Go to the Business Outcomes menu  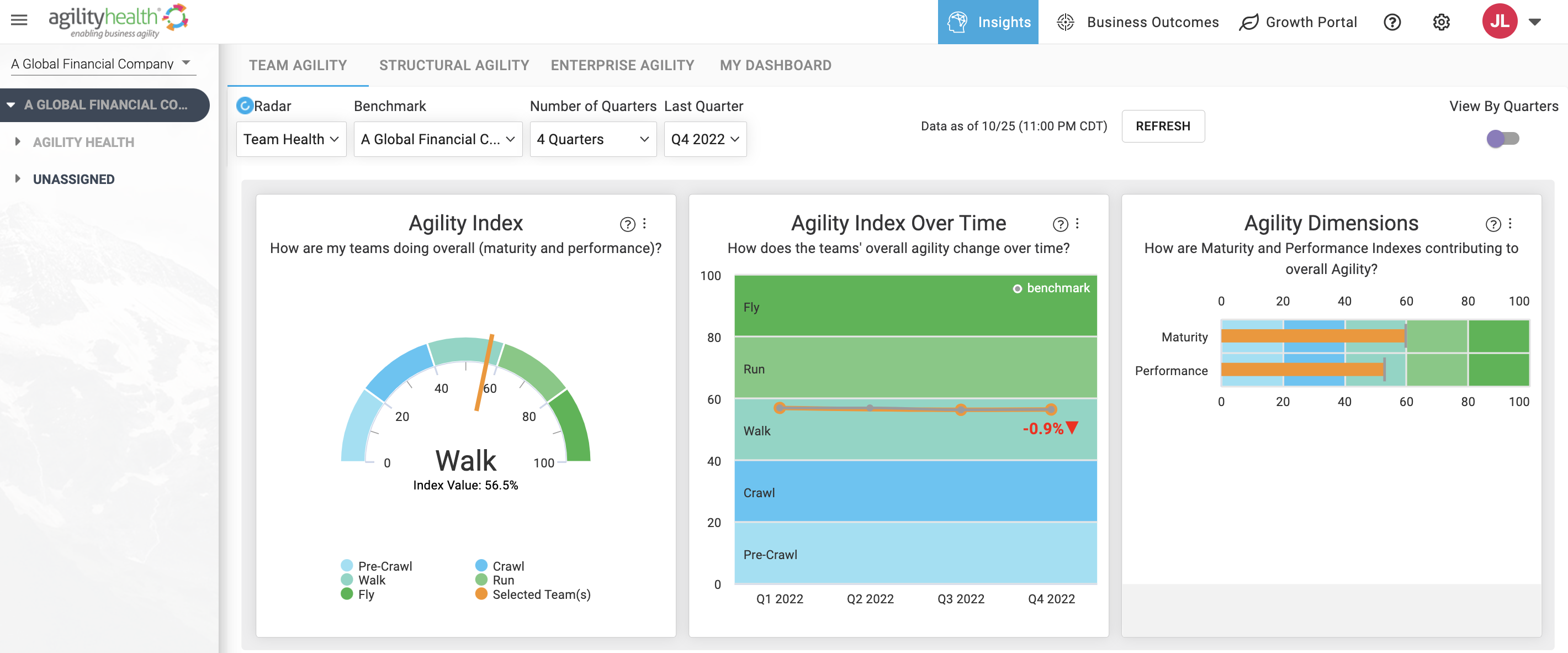pyautogui.click(x=1138, y=23)
